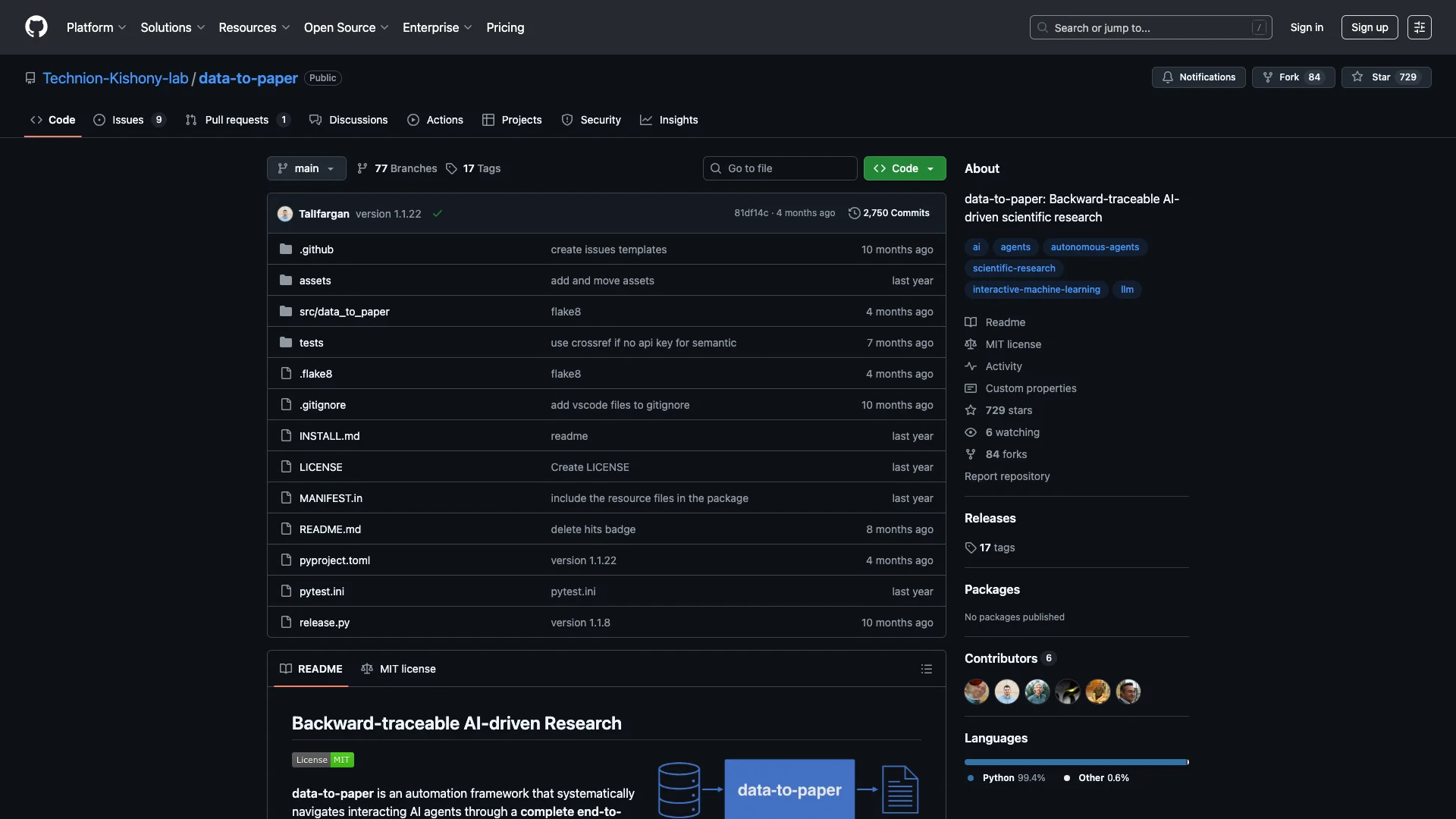Toggle Notifications for the repository
1456x819 pixels.
coord(1198,77)
